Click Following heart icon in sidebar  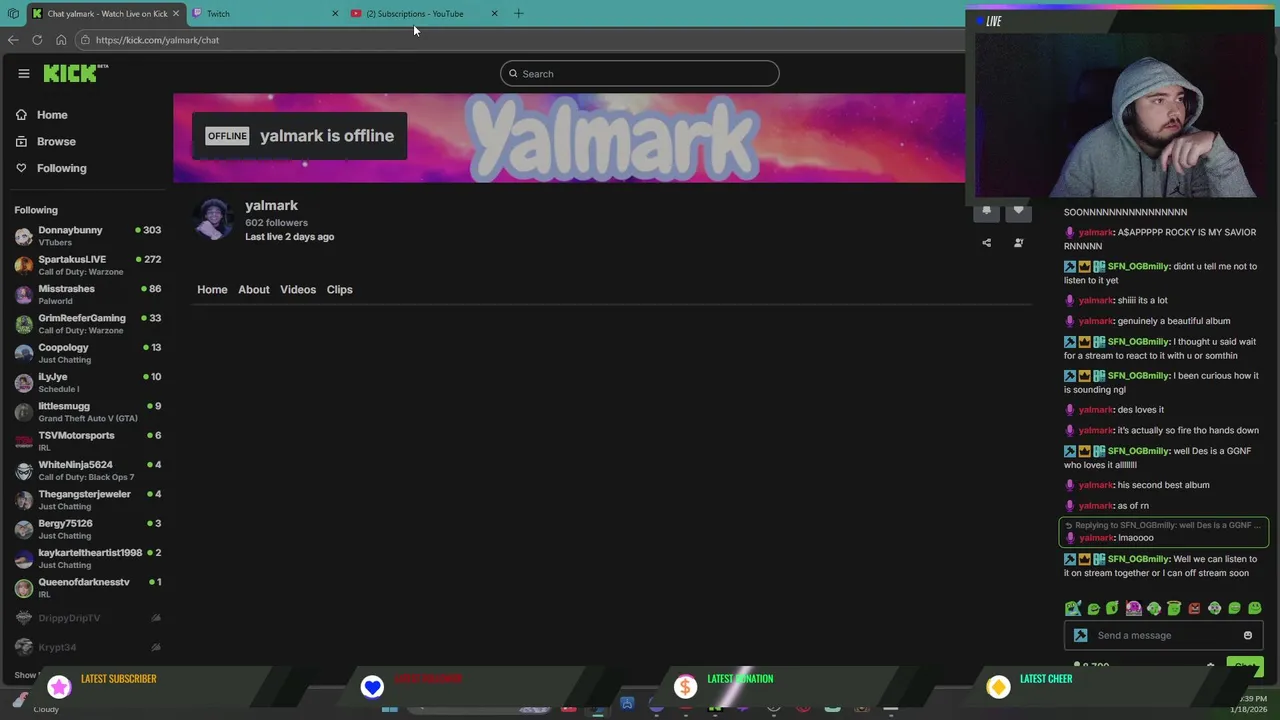click(21, 168)
